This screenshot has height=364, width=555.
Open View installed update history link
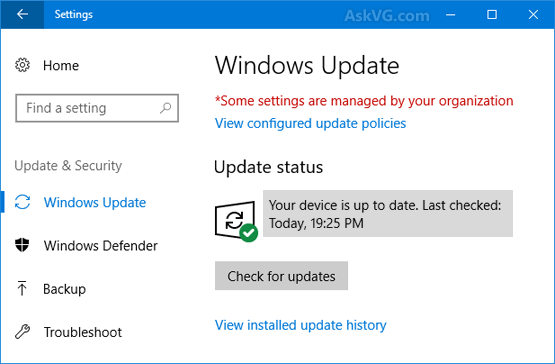tap(301, 325)
